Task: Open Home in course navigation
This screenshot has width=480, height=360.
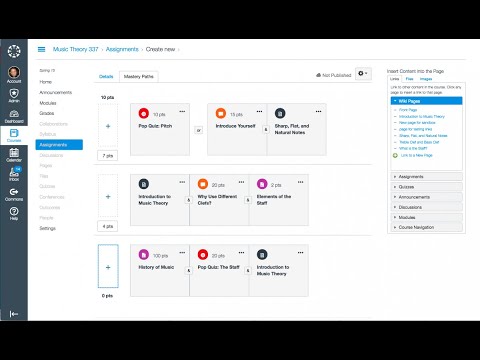Action: tap(46, 82)
